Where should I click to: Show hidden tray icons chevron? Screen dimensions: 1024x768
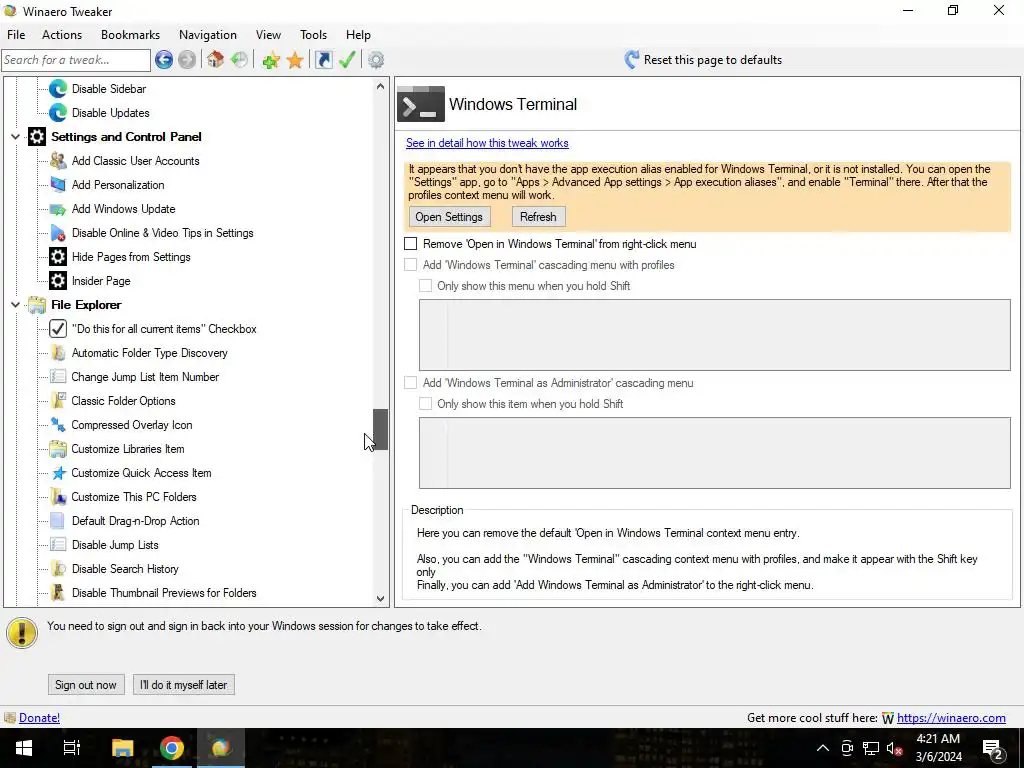click(823, 748)
